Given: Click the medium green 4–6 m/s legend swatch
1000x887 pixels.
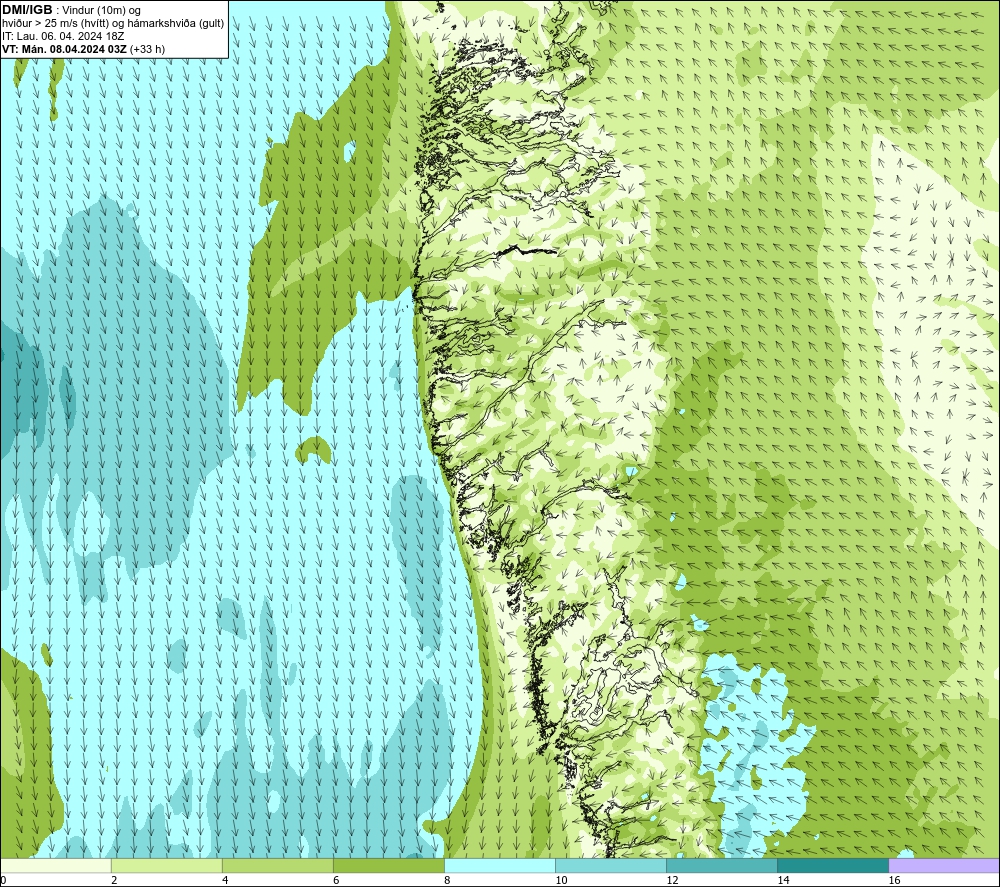Looking at the screenshot, I should click(277, 865).
